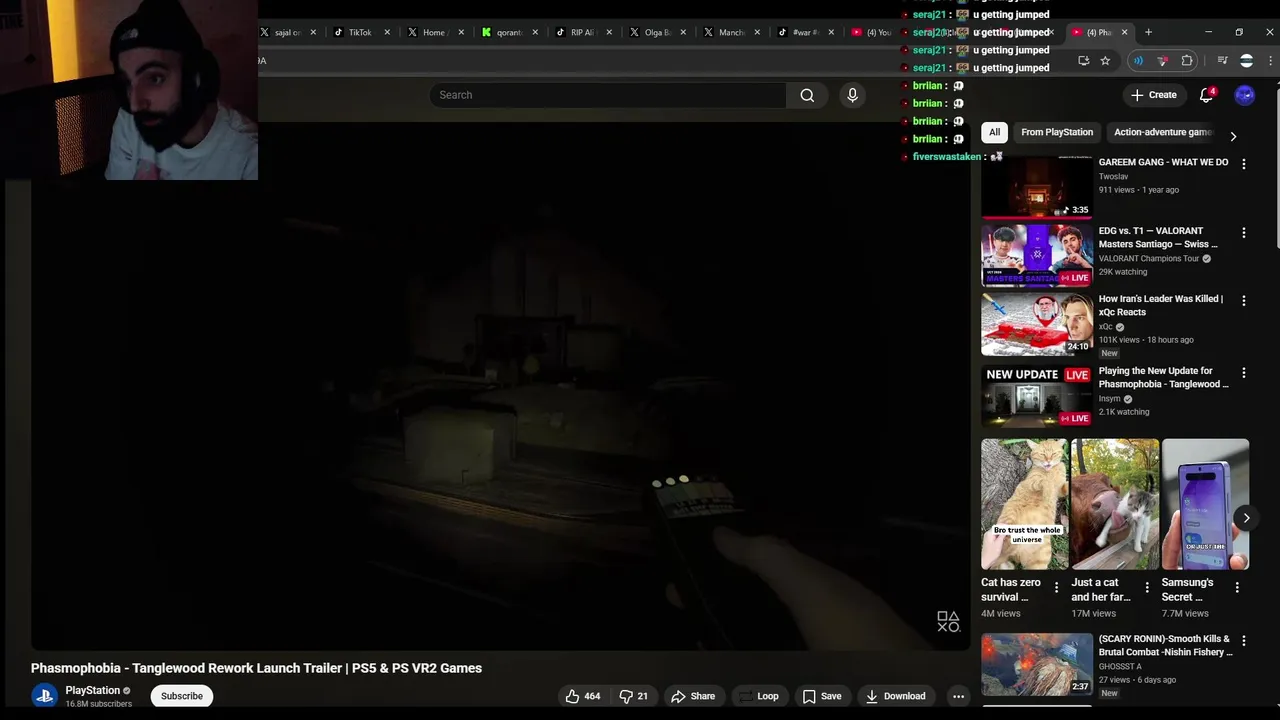Open the 'How Iran's Leader Was Killed' title

coord(1161,305)
